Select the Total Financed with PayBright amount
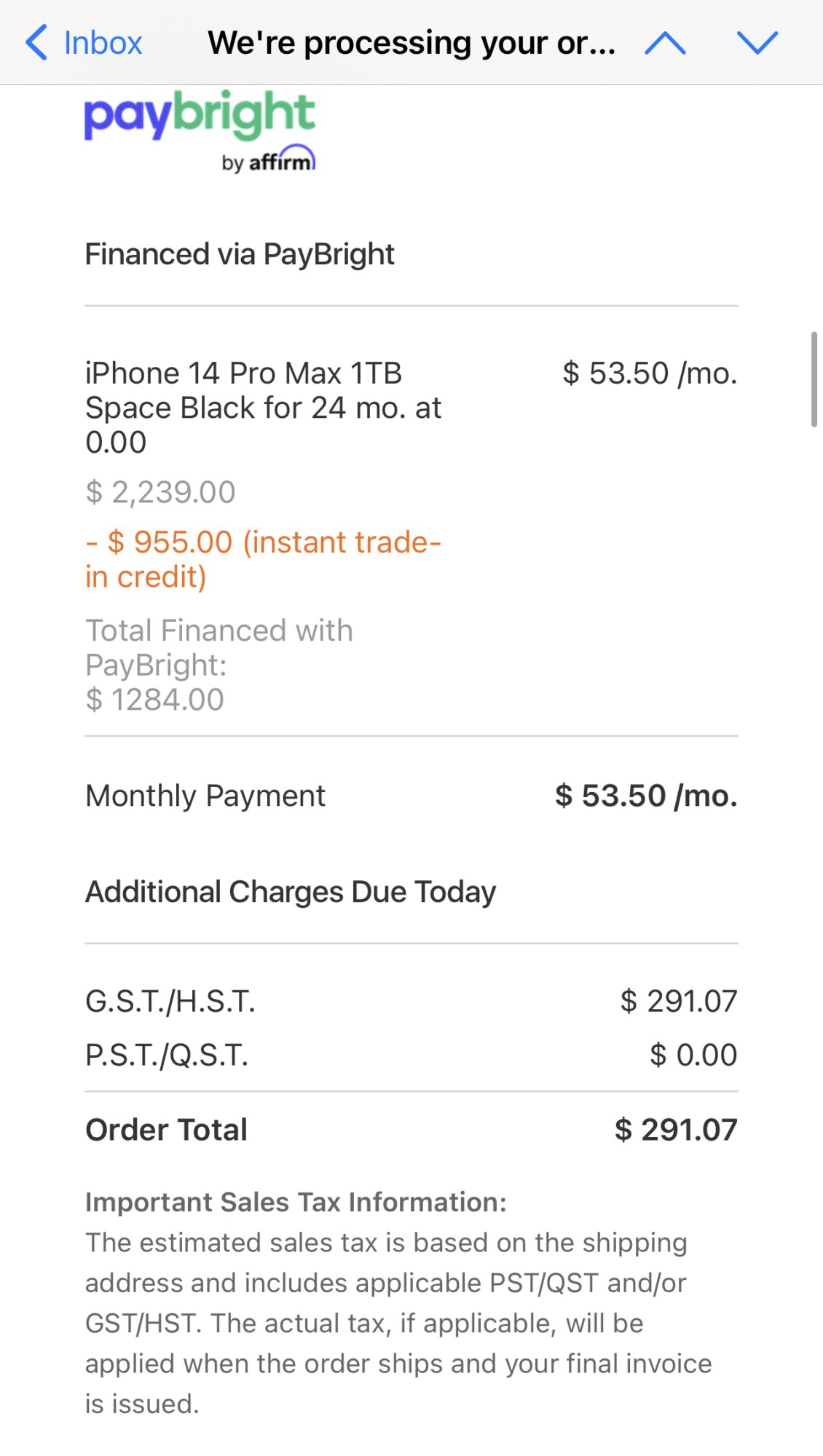 [154, 700]
